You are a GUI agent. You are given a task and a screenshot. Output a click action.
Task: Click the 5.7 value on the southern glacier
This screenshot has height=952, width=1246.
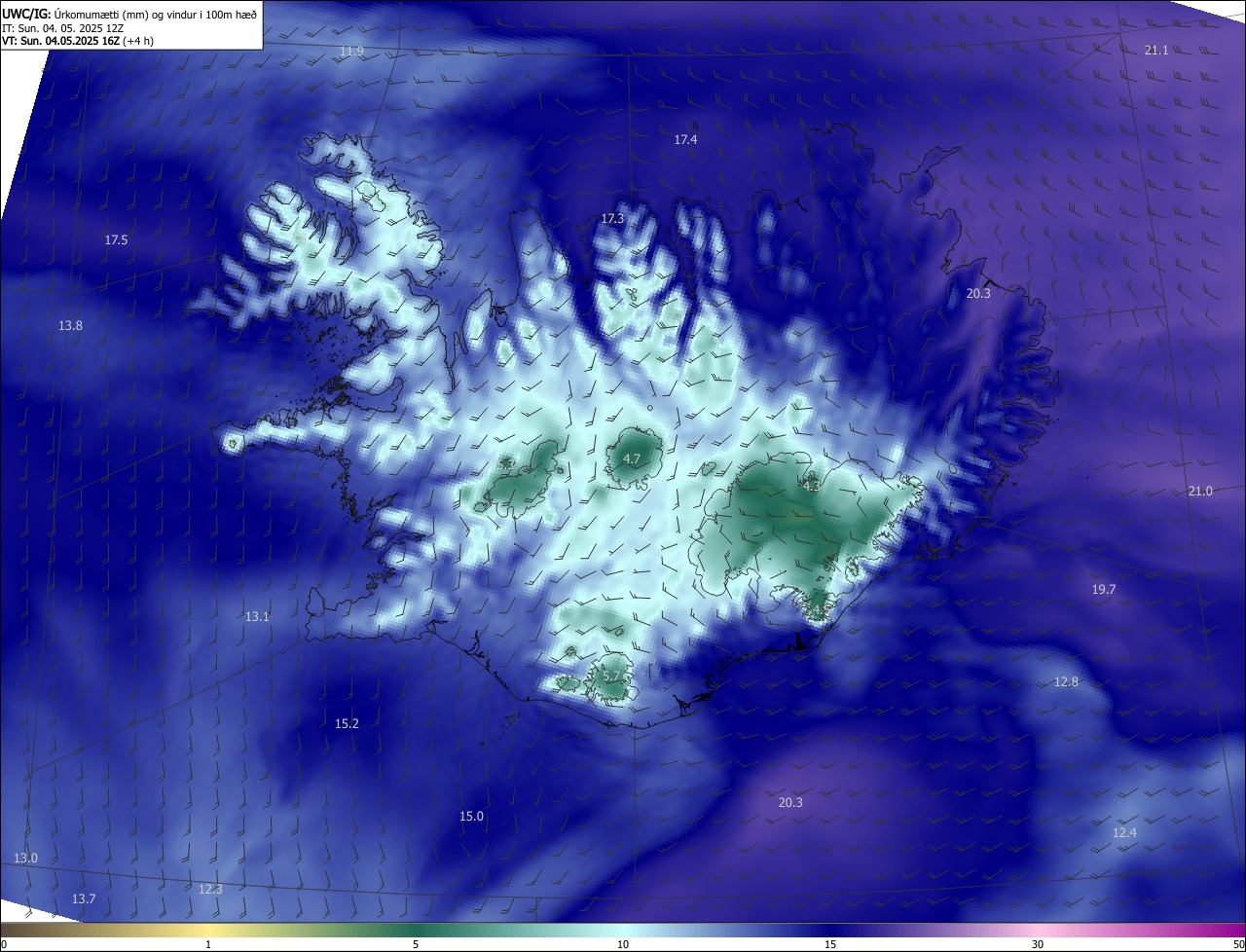pos(611,677)
